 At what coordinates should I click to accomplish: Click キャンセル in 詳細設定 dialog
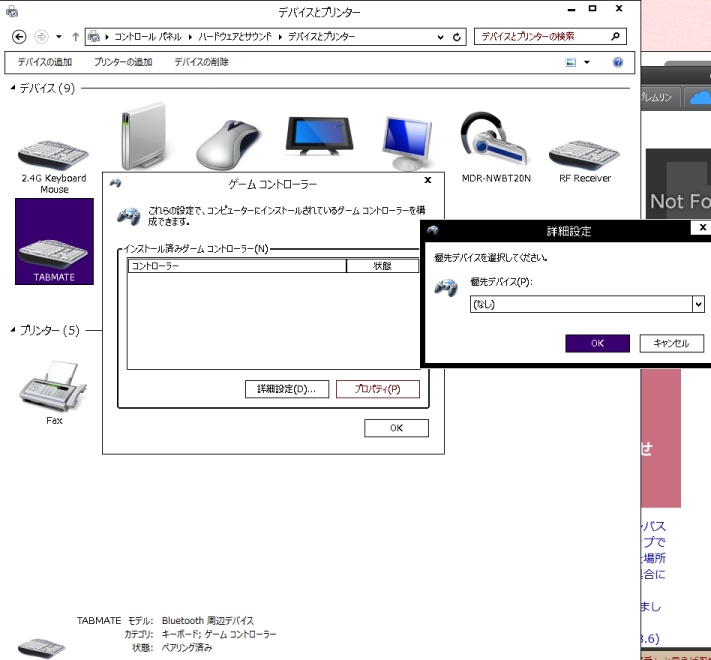672,343
